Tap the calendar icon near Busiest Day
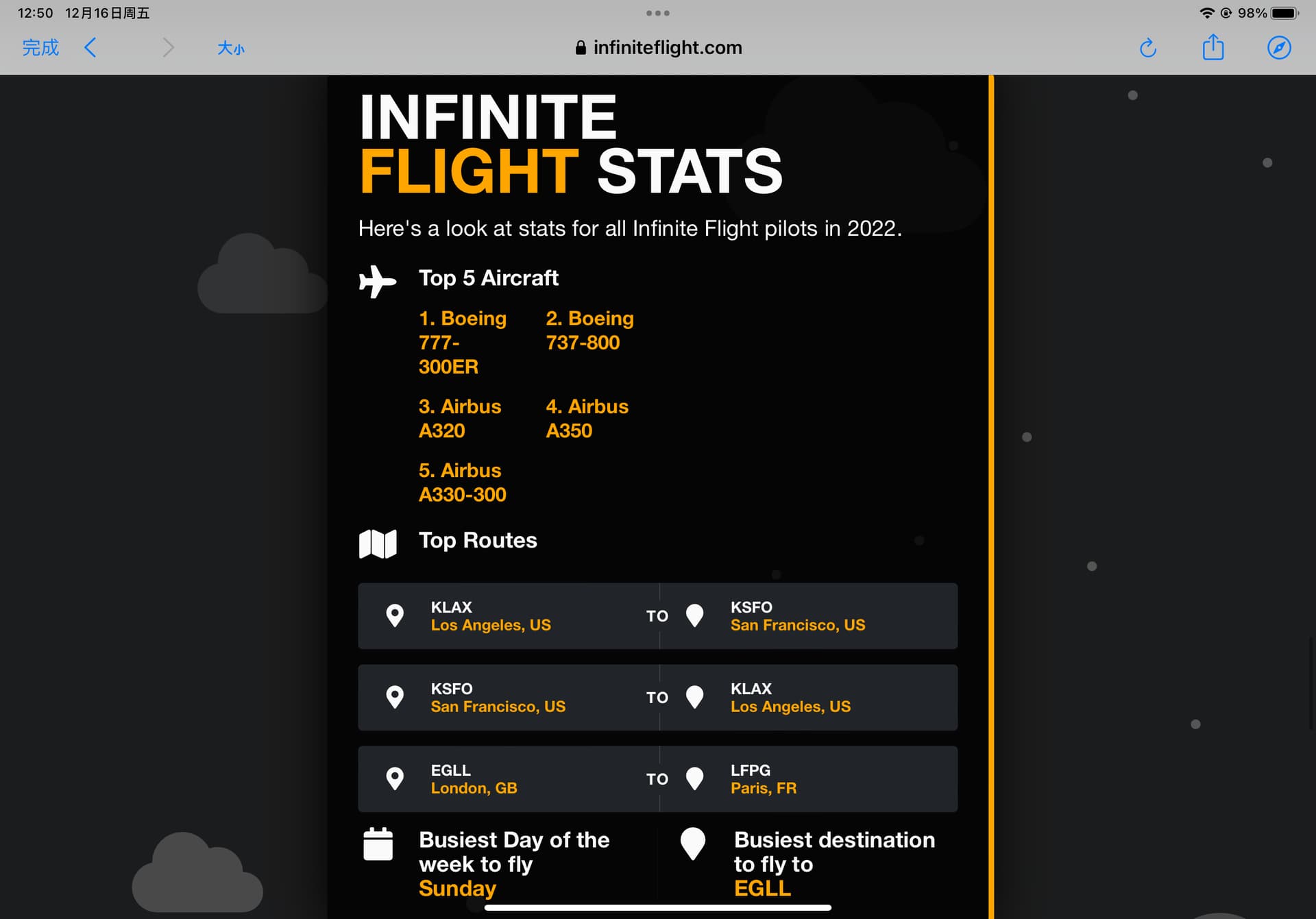Image resolution: width=1316 pixels, height=919 pixels. click(x=378, y=844)
